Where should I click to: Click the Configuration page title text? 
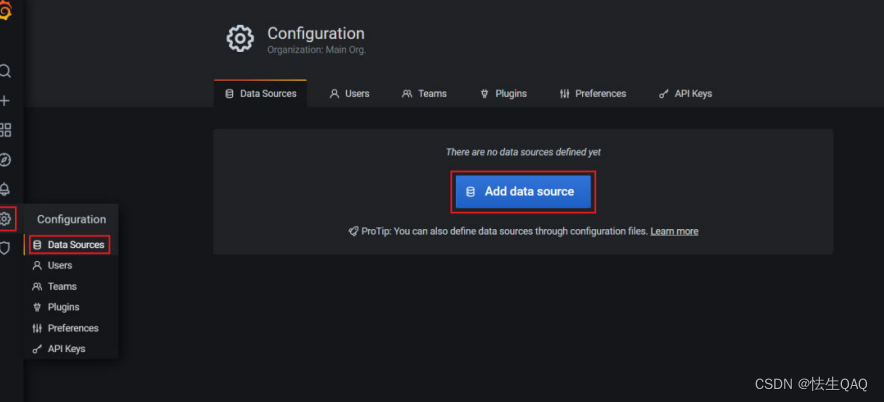point(316,33)
